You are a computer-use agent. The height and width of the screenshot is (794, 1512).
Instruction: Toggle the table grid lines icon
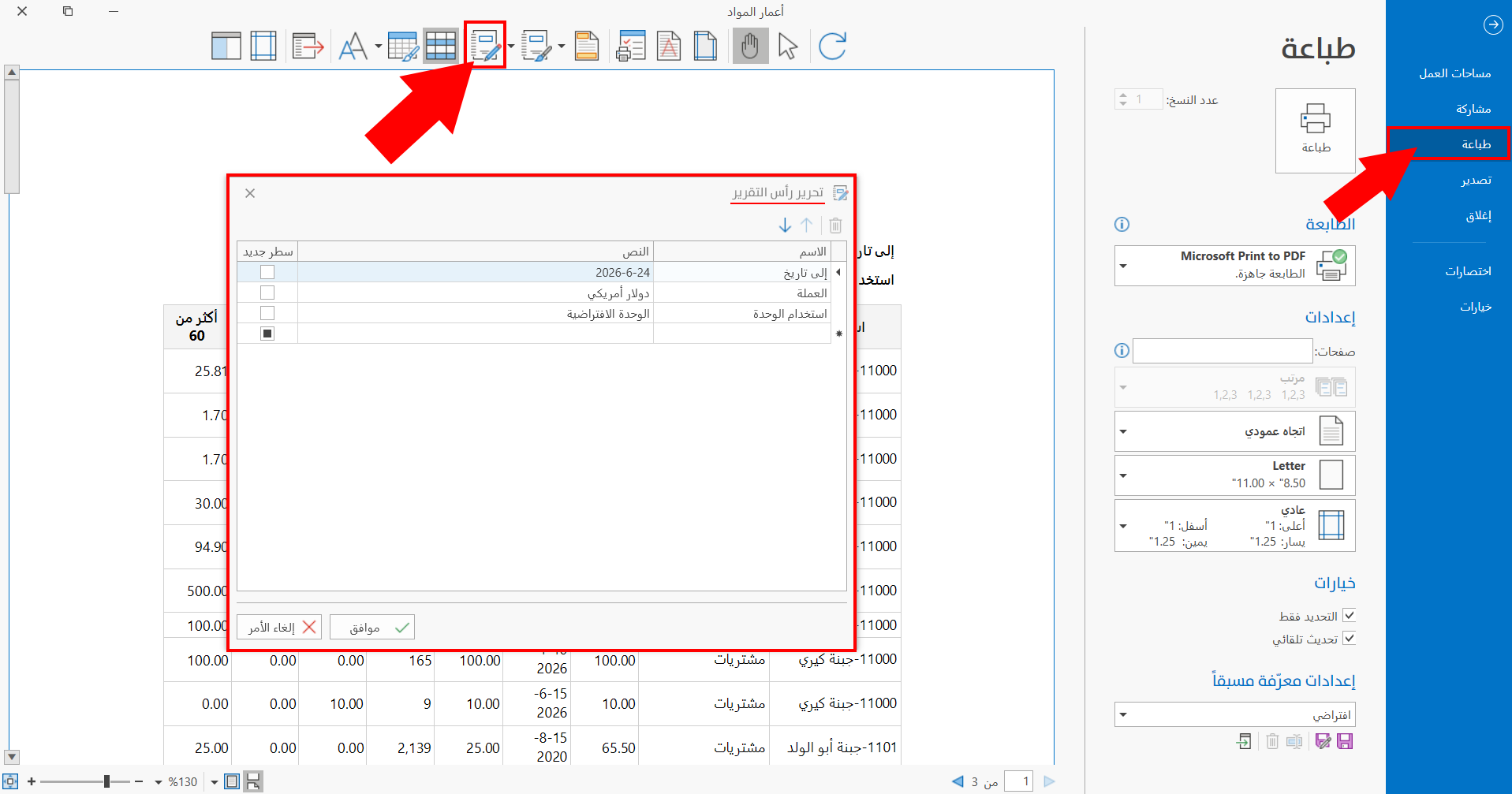coord(441,46)
